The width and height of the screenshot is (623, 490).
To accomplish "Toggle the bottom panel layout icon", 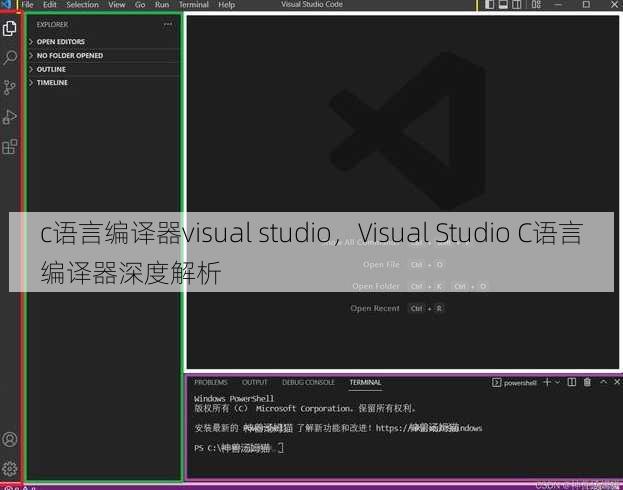I will (503, 4).
